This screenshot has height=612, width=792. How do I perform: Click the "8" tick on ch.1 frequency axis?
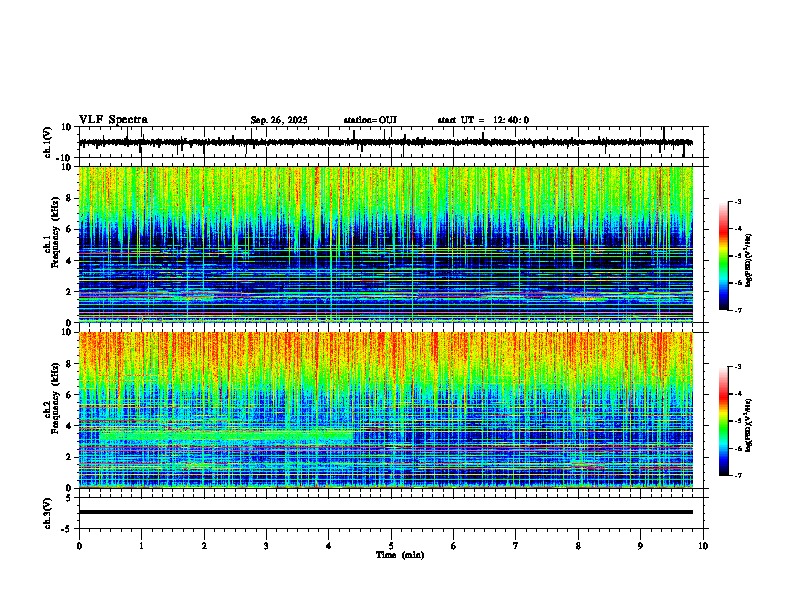(x=70, y=198)
